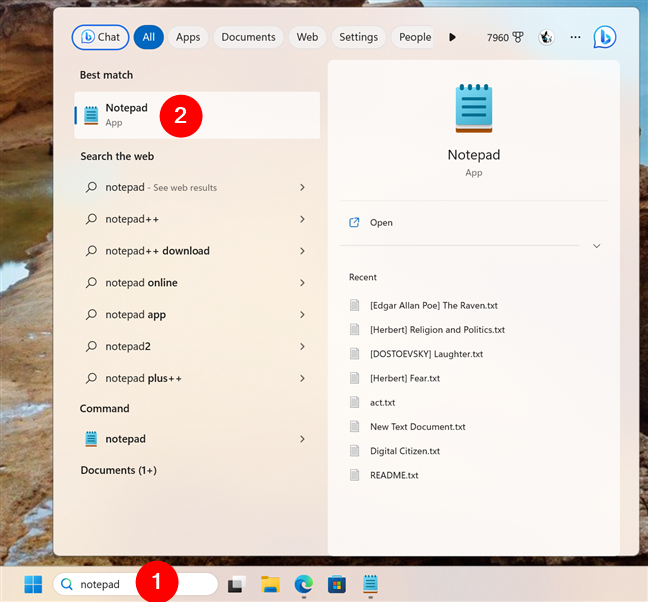Click file icon beside Digital Citizen.txt
The width and height of the screenshot is (648, 602).
[x=355, y=451]
